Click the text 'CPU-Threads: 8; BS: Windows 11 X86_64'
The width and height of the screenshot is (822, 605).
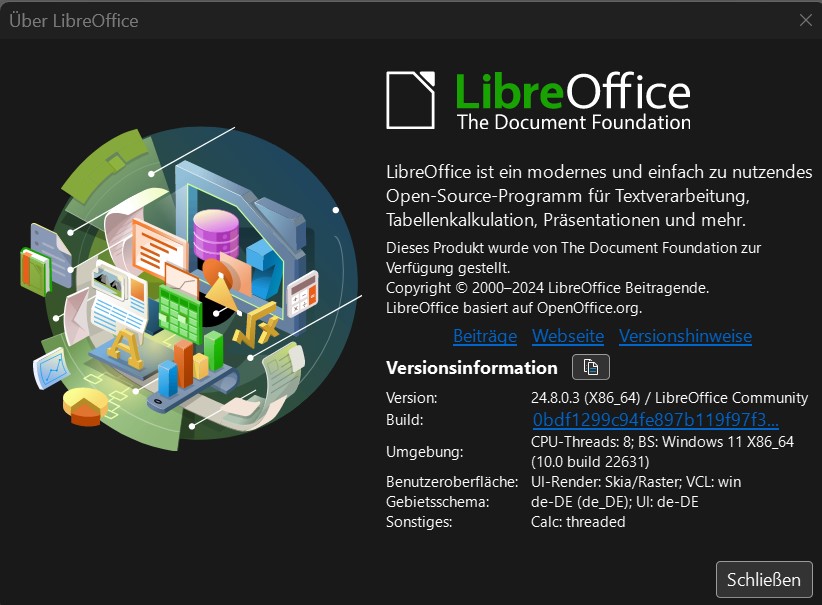click(662, 441)
